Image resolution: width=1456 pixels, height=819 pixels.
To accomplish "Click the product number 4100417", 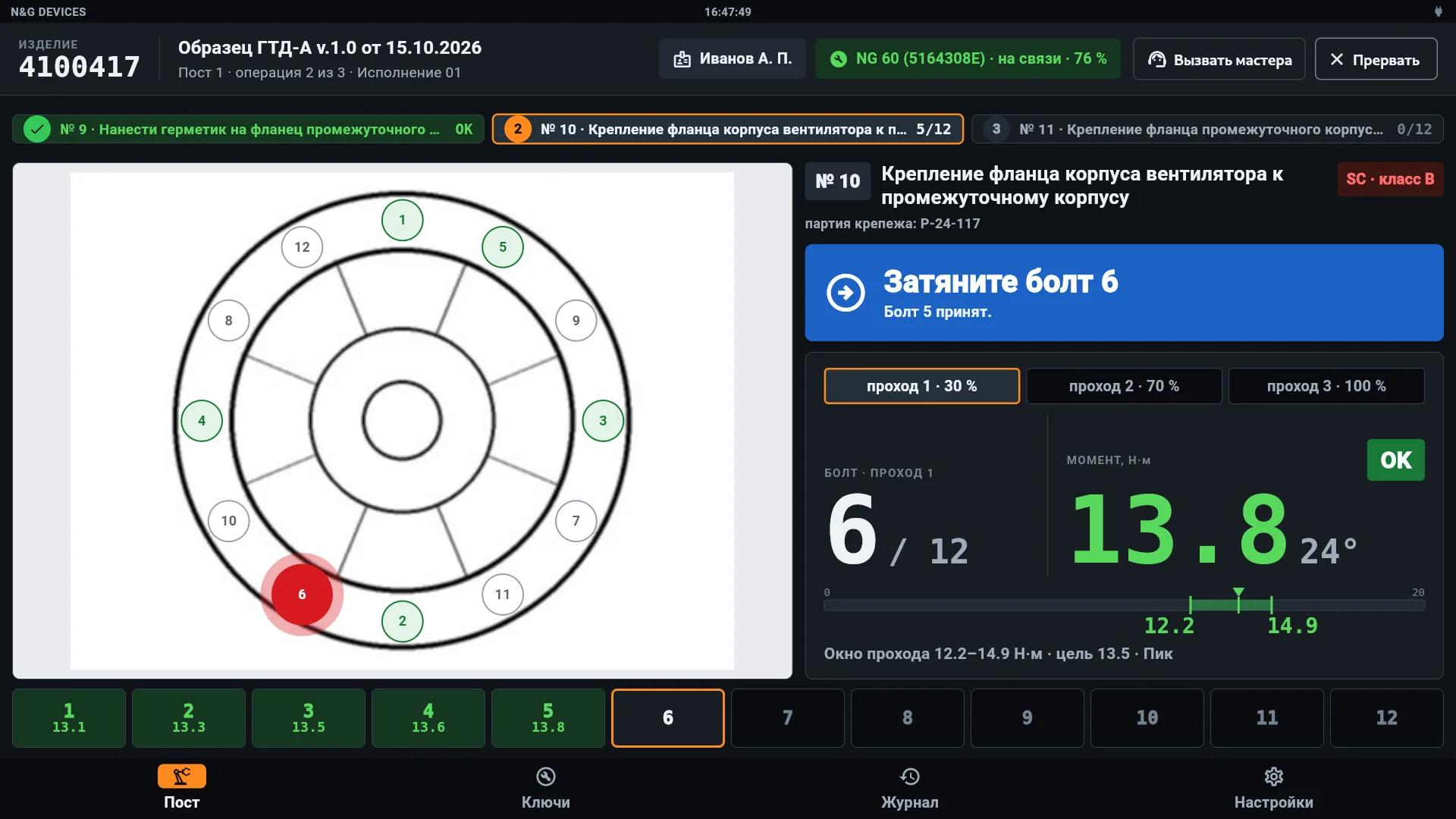I will coord(80,67).
